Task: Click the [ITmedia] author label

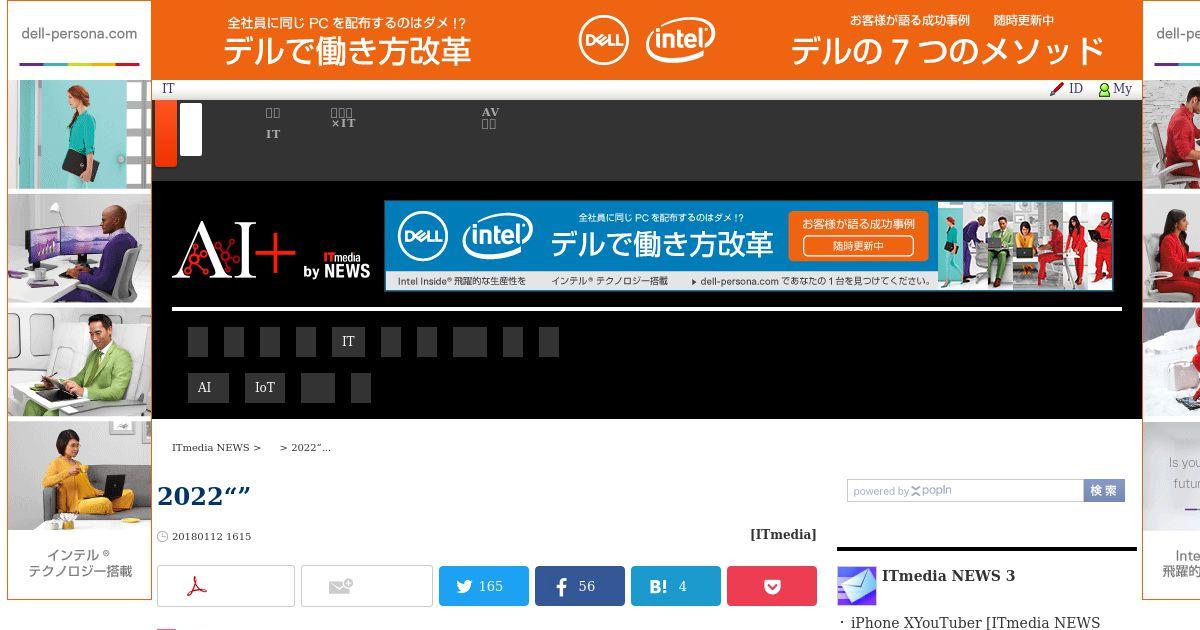Action: 783,535
